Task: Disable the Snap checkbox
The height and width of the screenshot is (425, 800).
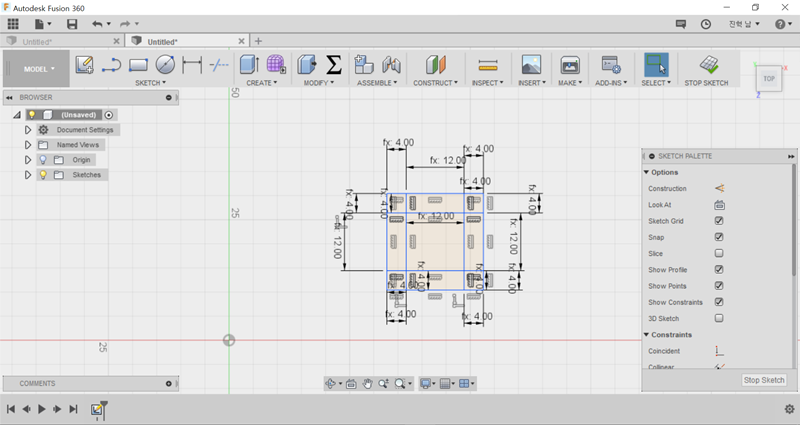Action: click(x=719, y=237)
